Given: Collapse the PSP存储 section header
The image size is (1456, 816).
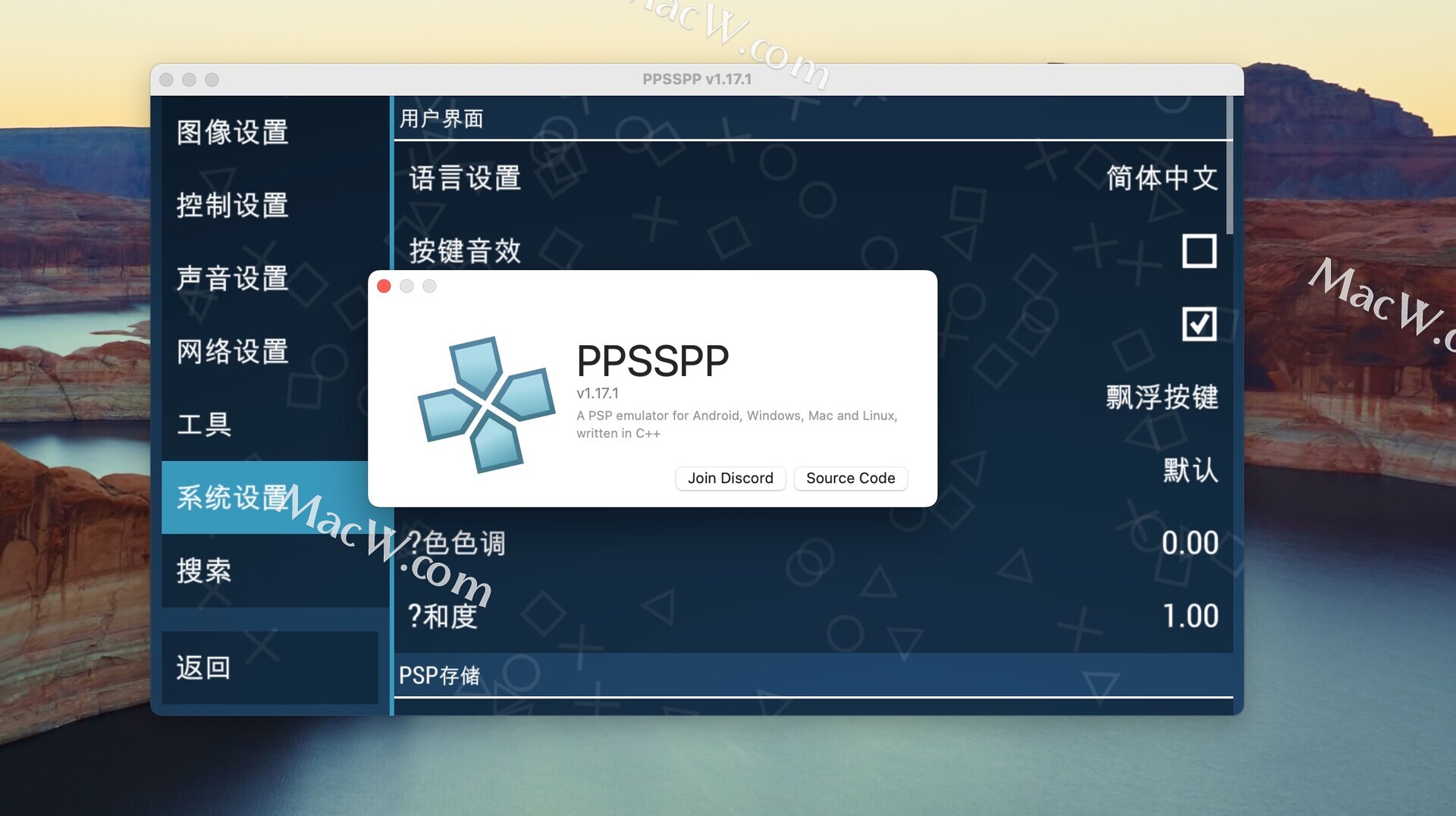Looking at the screenshot, I should tap(813, 675).
